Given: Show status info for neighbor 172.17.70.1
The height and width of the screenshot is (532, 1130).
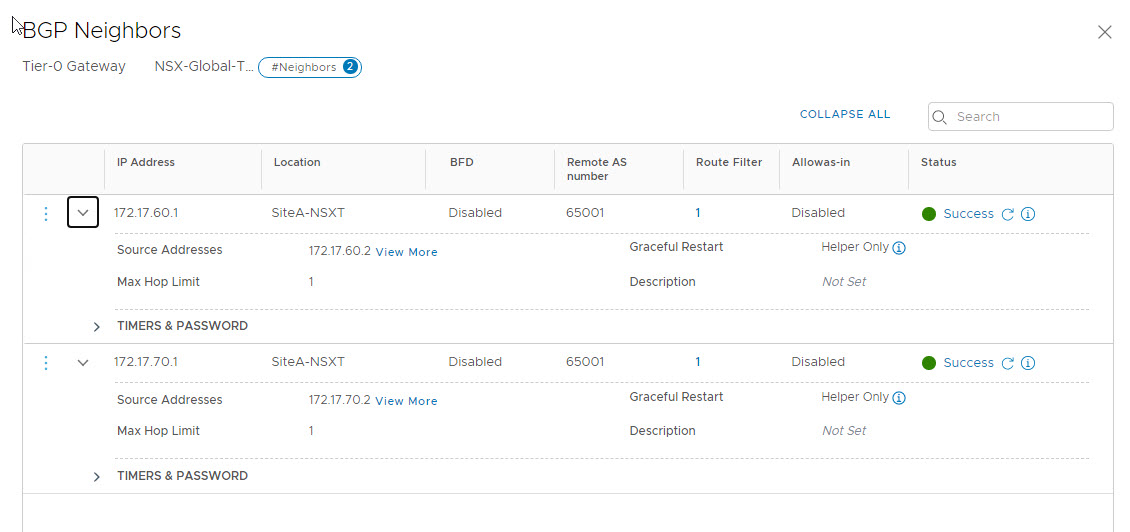Looking at the screenshot, I should tap(1028, 363).
